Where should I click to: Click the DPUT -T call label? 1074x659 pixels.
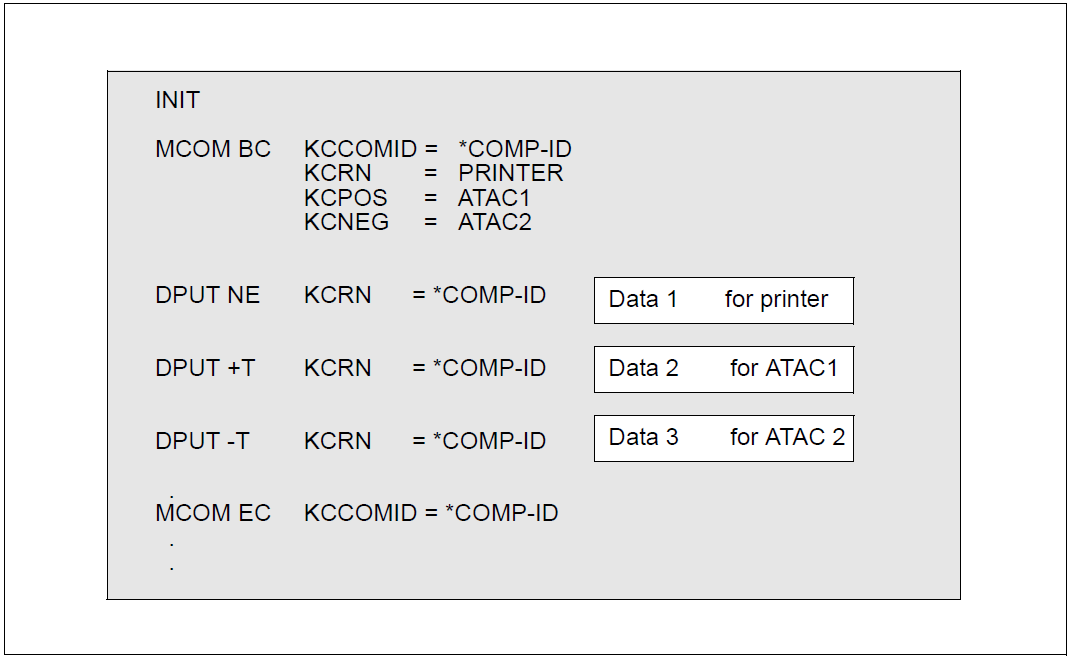pyautogui.click(x=202, y=441)
